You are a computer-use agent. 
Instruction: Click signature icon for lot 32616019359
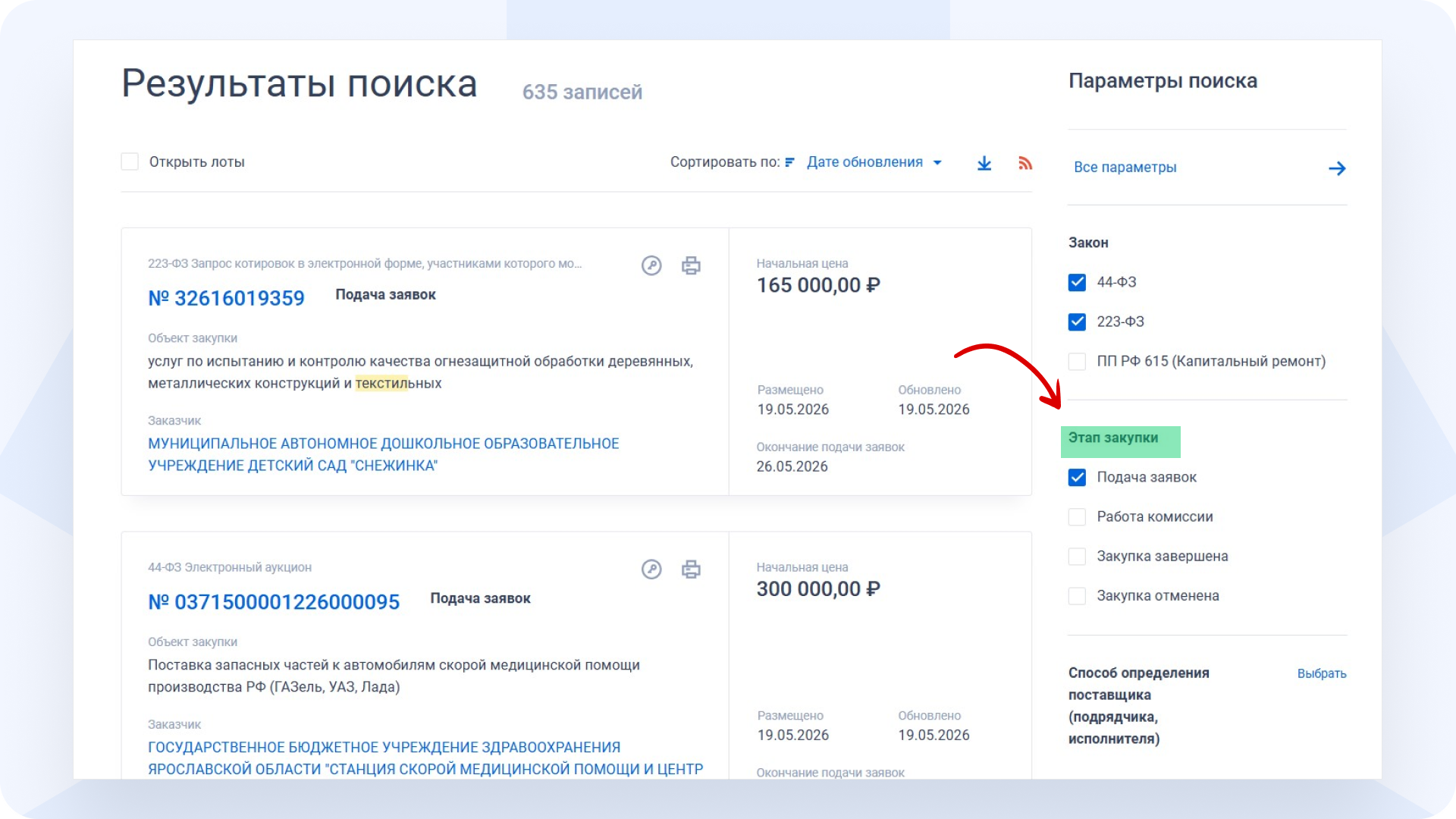(x=651, y=265)
